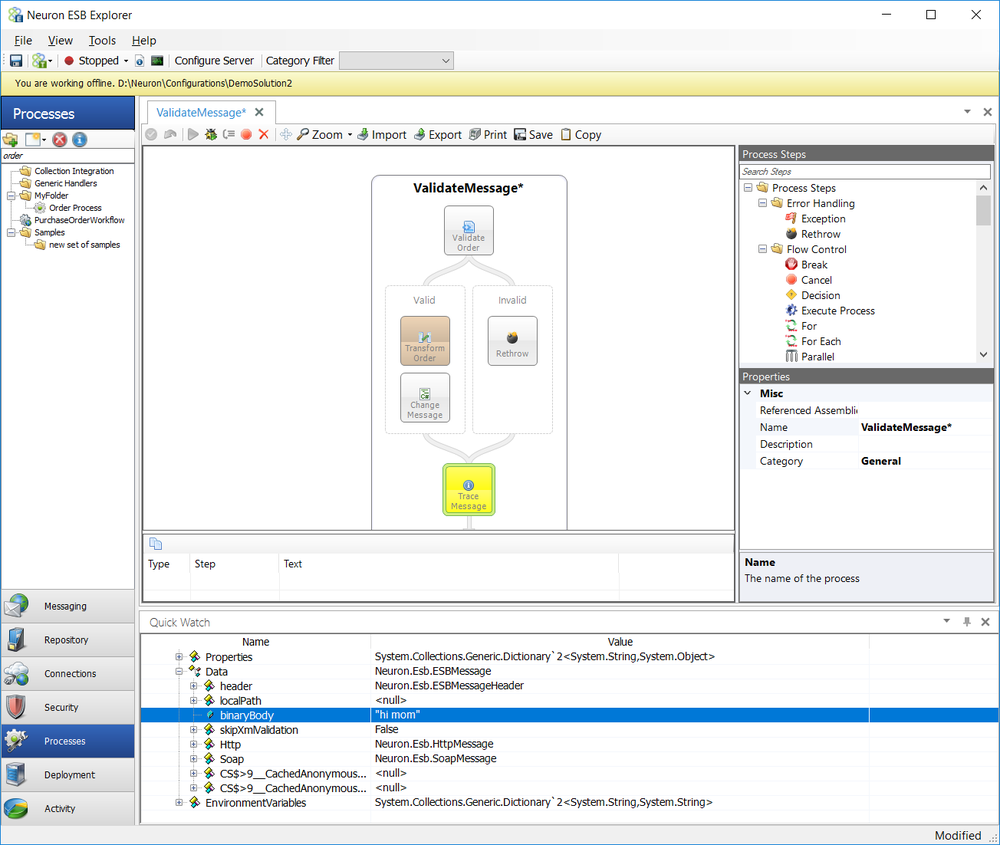1000x845 pixels.
Task: Collapse the MyFolder tree node
Action: click(x=11, y=196)
